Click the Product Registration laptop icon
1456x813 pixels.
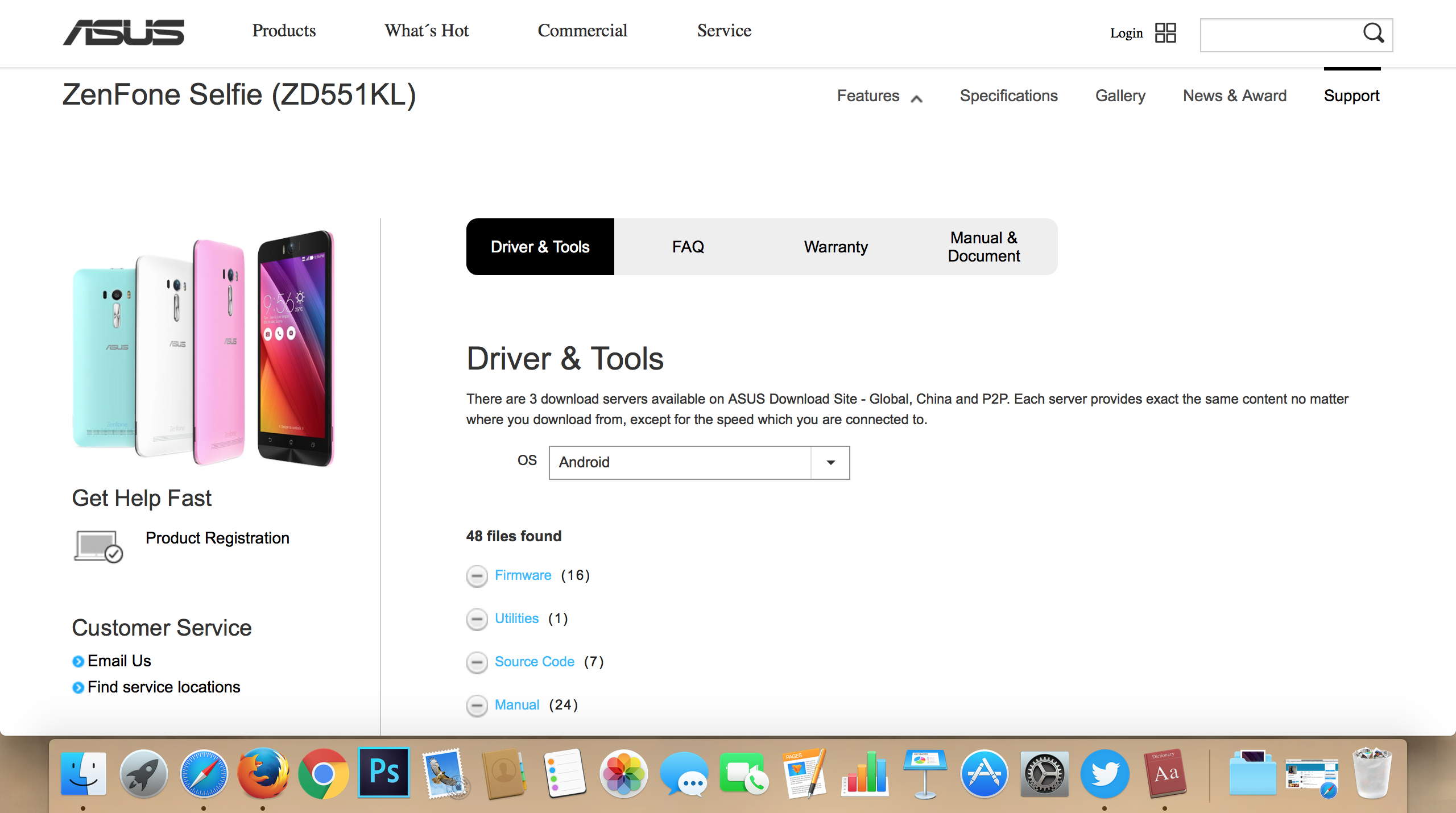[98, 546]
